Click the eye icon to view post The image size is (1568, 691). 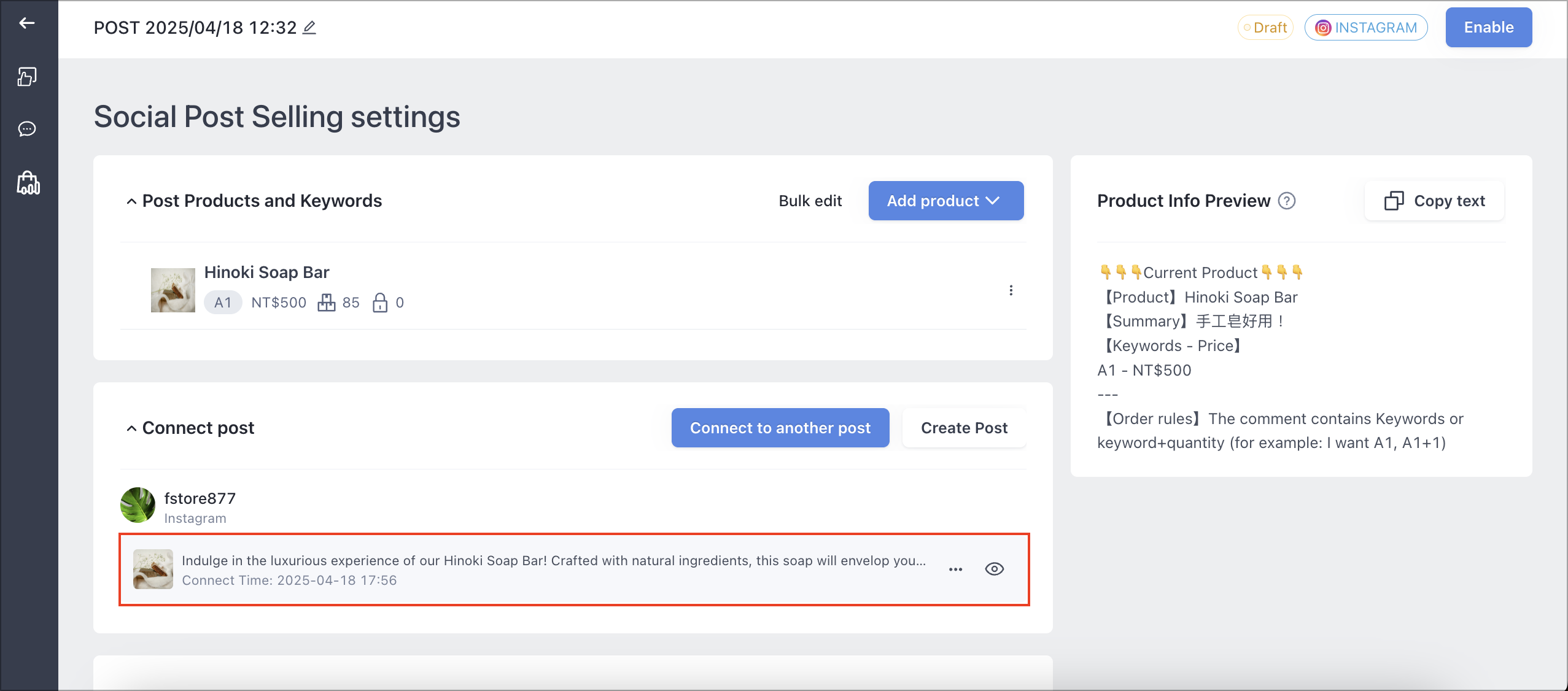click(x=995, y=569)
